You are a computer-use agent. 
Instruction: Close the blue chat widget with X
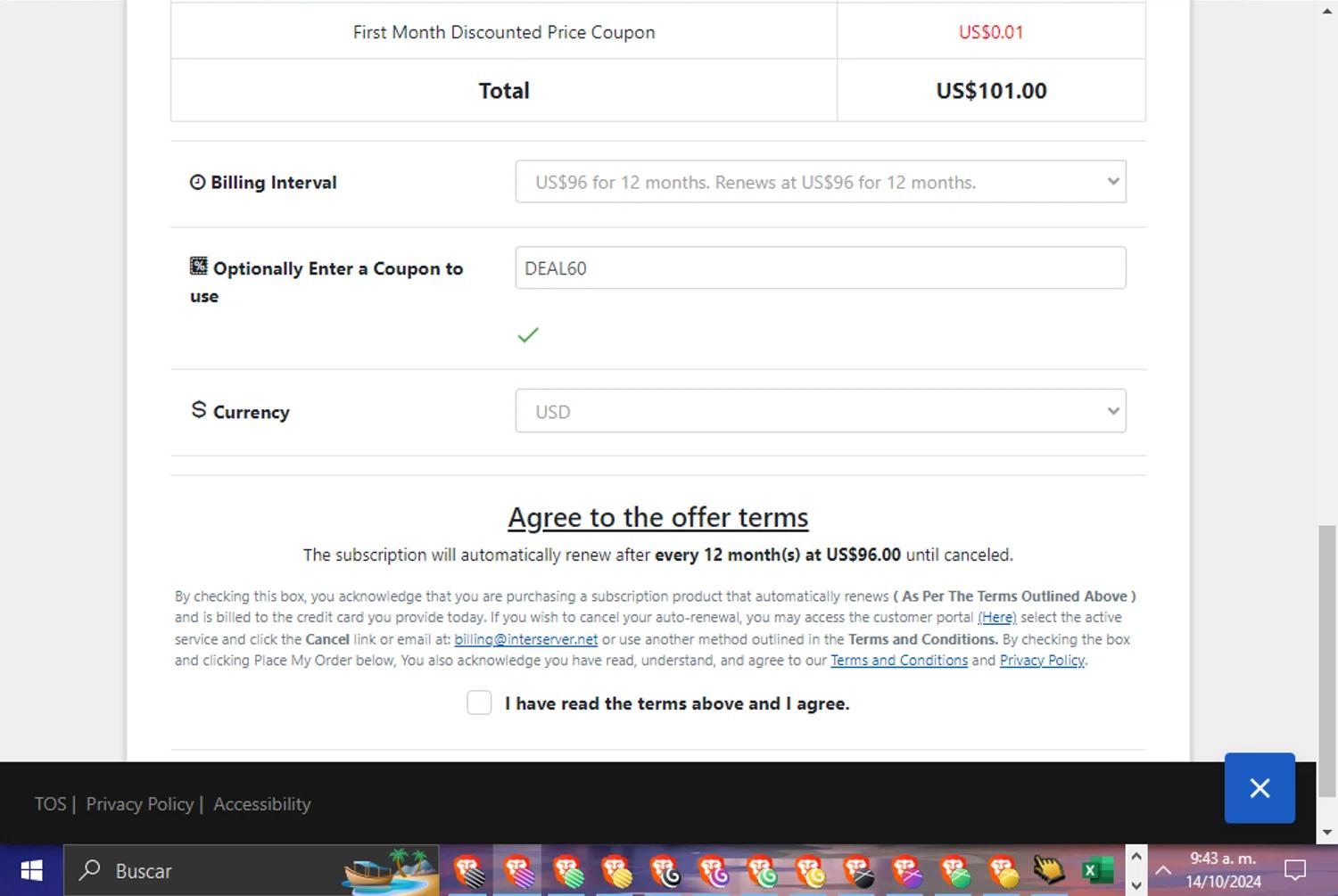[1260, 788]
